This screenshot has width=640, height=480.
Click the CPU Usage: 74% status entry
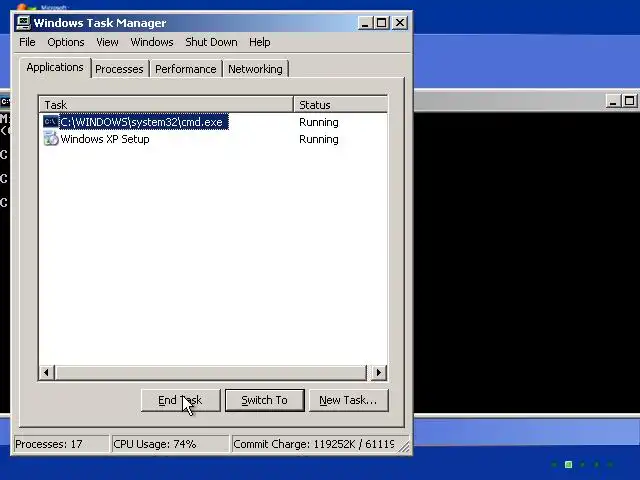pyautogui.click(x=170, y=444)
